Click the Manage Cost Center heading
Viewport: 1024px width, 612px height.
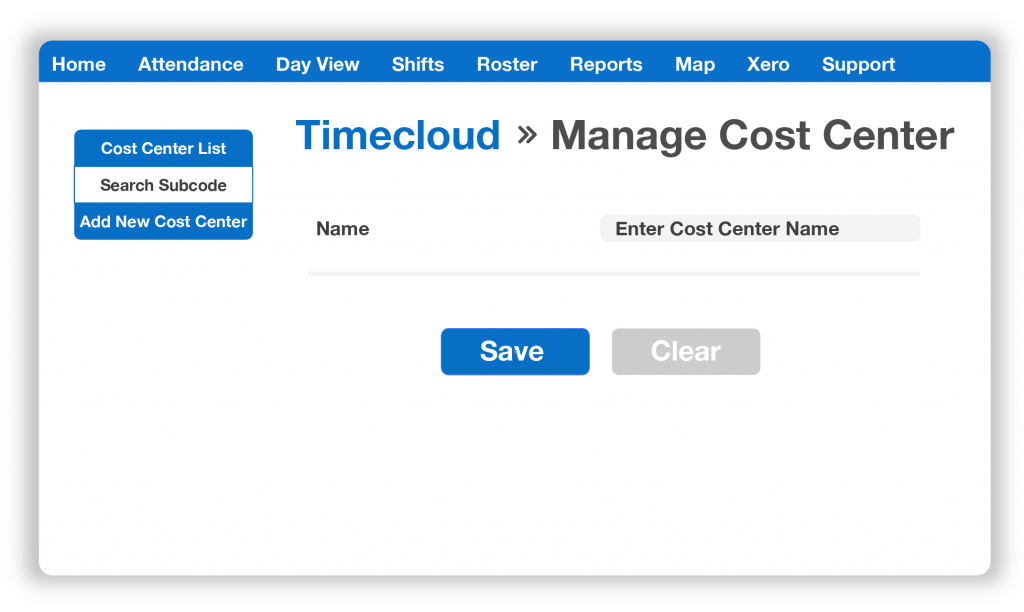[753, 135]
